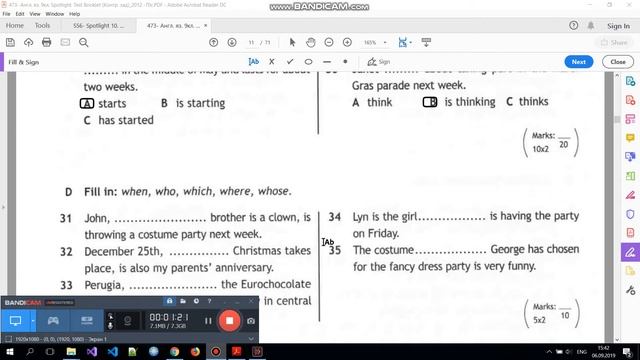
Task: Go to previous page arrow
Action: 213,42
